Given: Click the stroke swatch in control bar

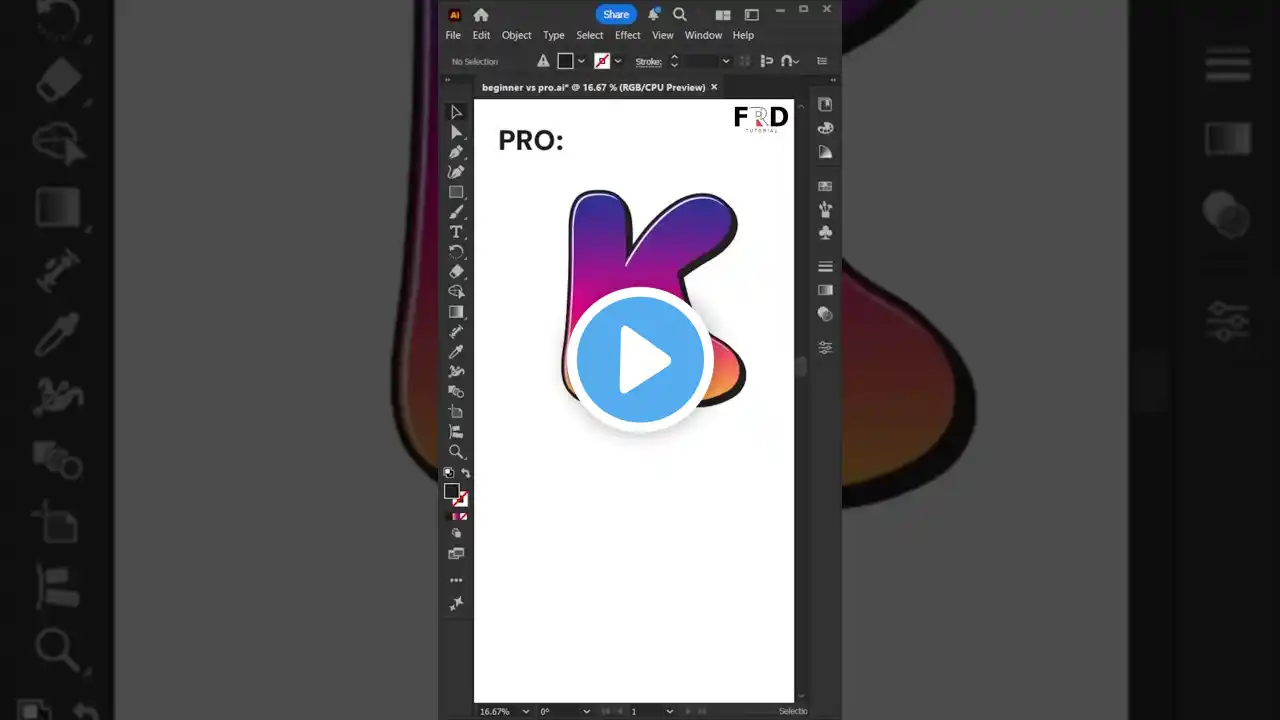Looking at the screenshot, I should pos(602,62).
